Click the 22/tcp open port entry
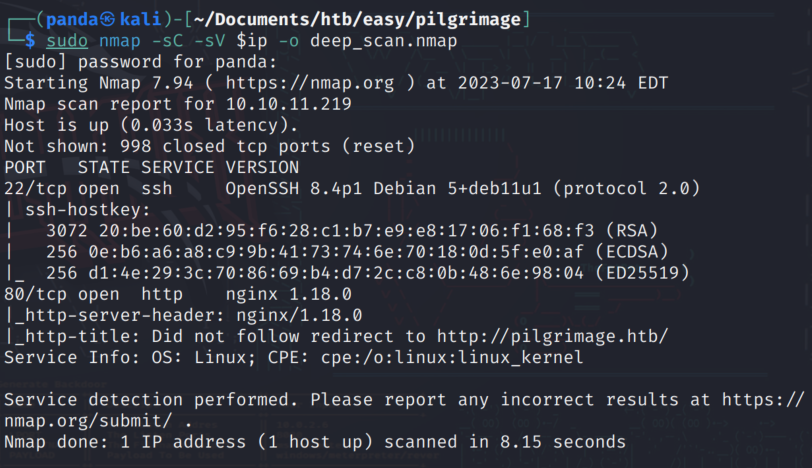 coord(62,189)
